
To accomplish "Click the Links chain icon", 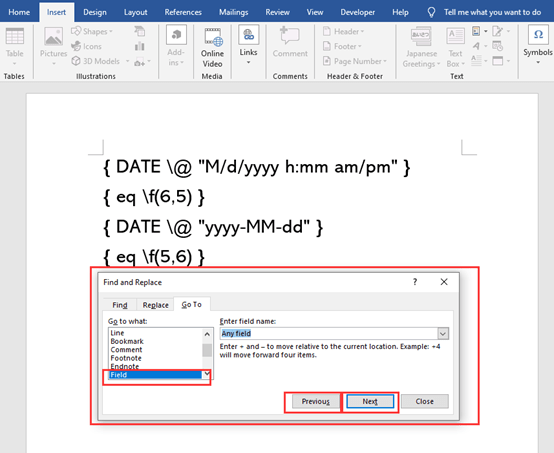I will [x=248, y=35].
